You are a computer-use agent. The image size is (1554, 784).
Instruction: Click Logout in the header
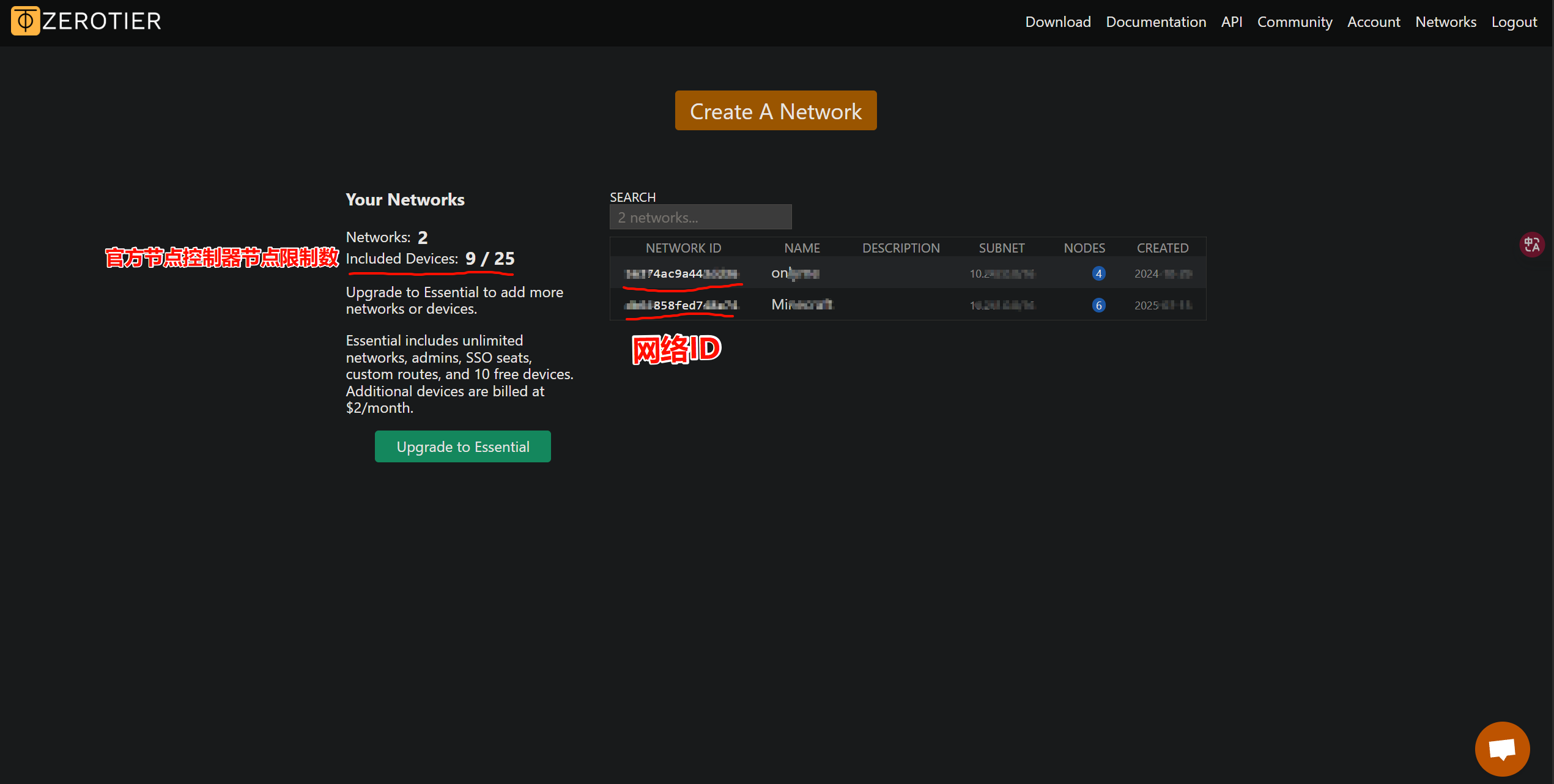[1514, 22]
